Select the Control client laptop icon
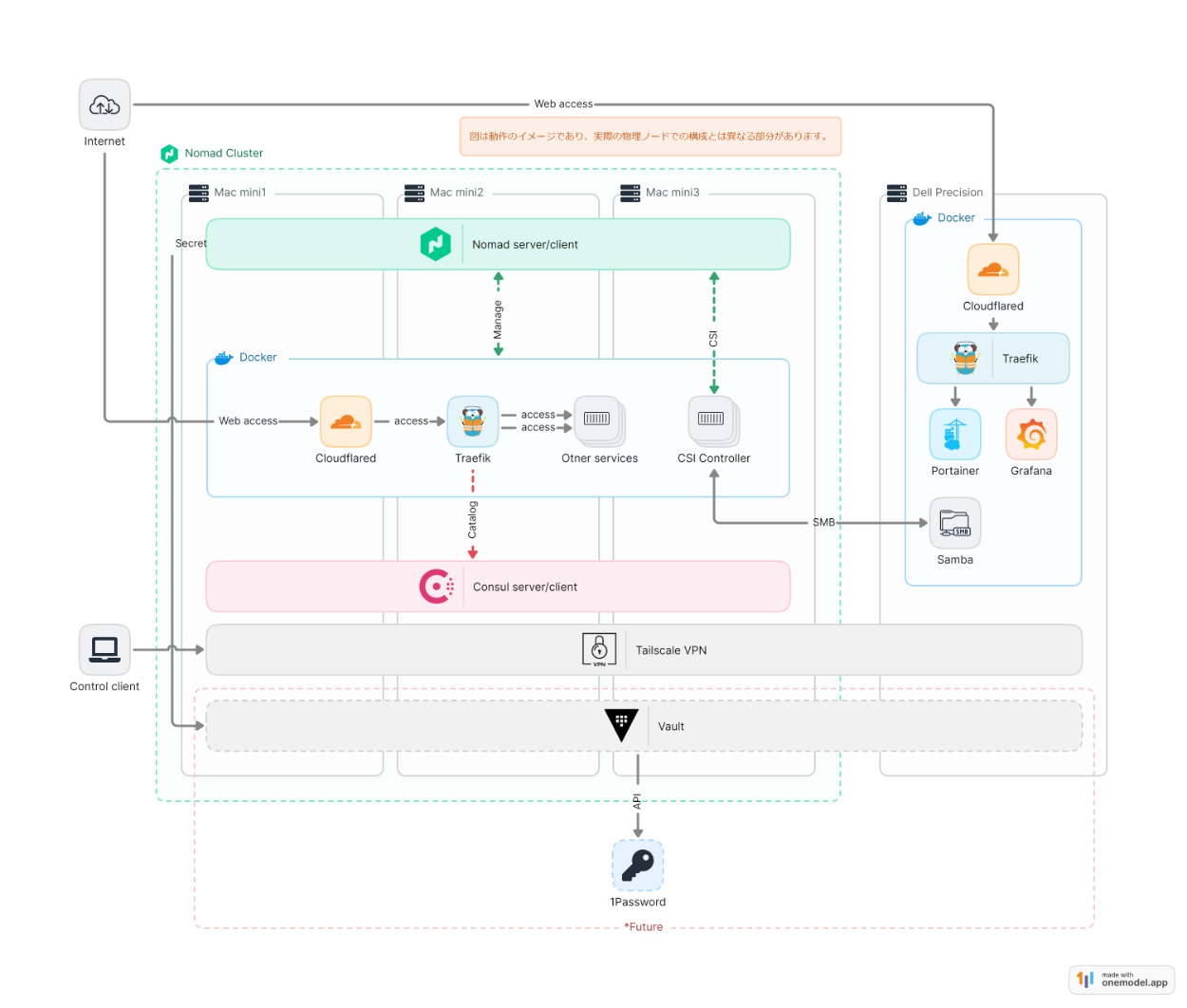 104,649
